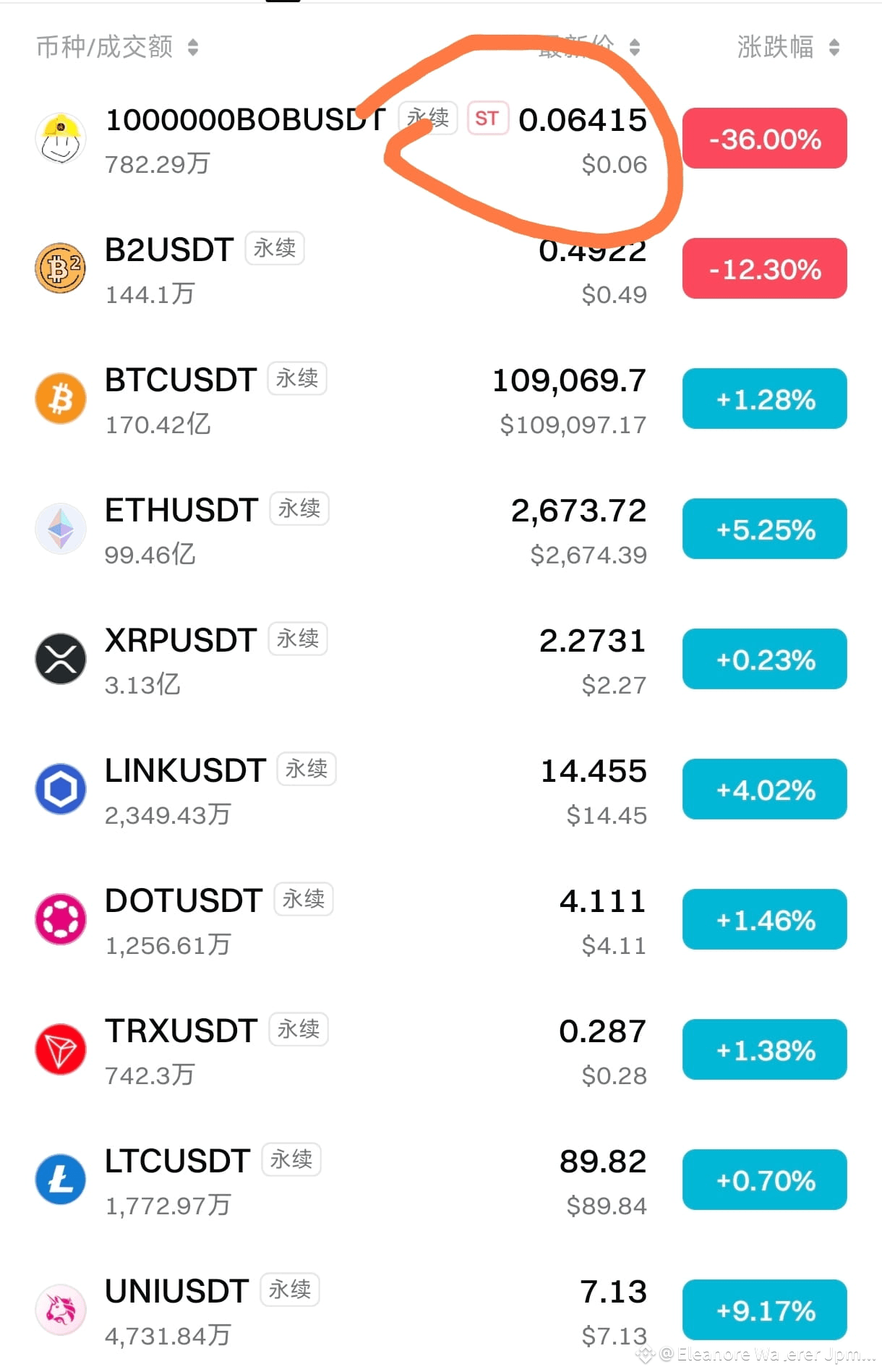Viewport: 882px width, 1372px height.
Task: Tap the B2 coin icon
Action: coord(61,268)
